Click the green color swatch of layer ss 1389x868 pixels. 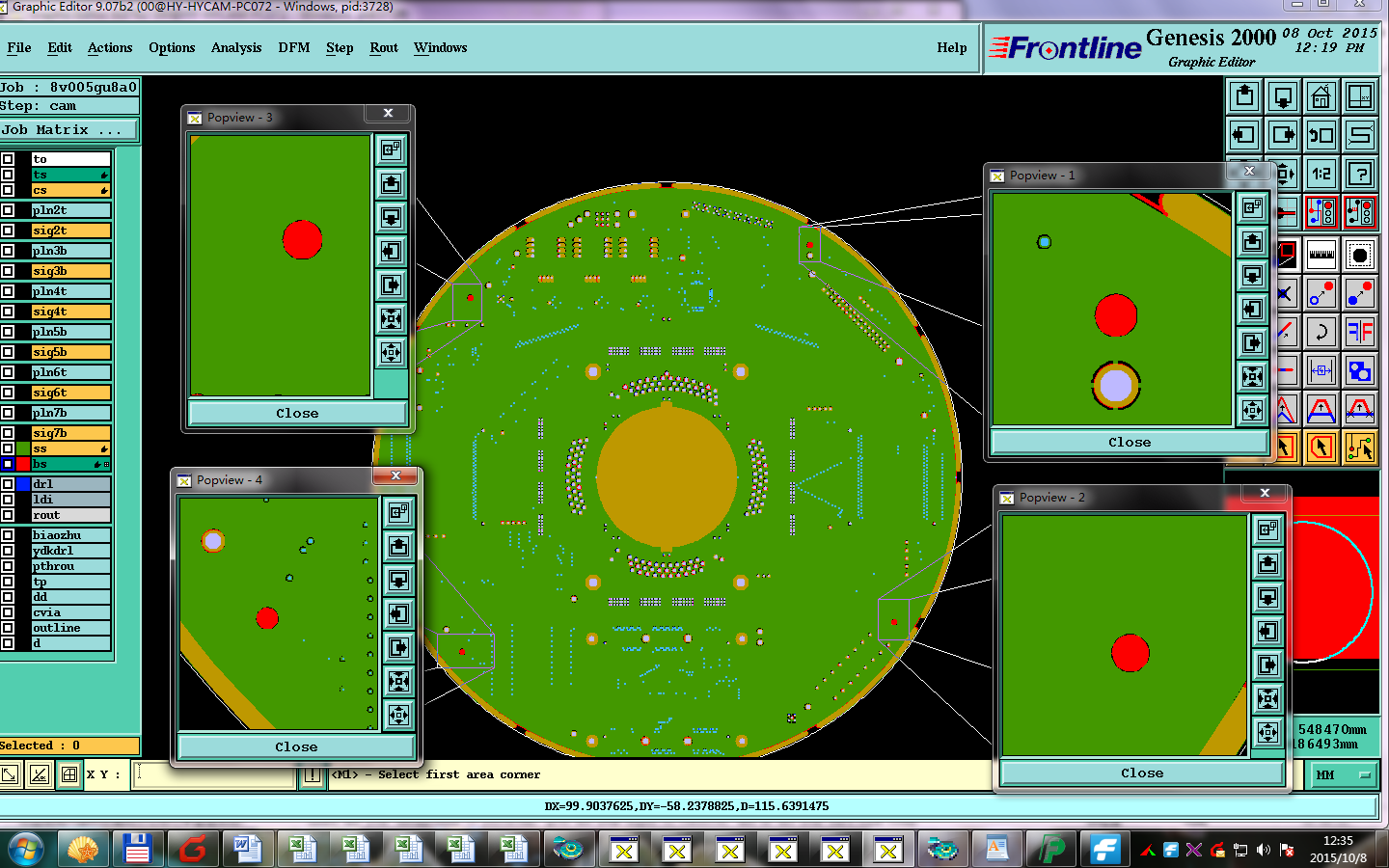23,448
